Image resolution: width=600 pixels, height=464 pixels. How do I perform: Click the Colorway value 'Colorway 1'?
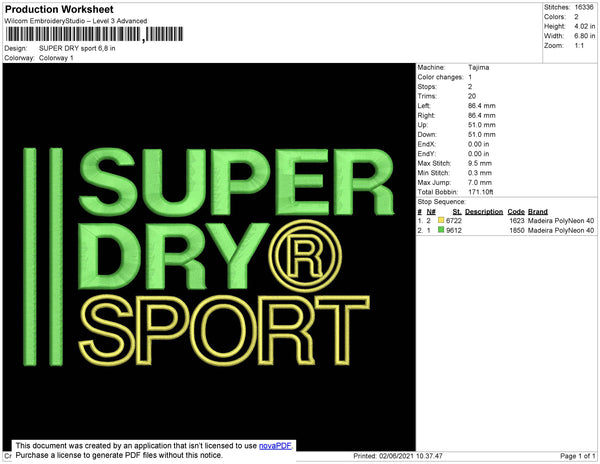pos(56,58)
